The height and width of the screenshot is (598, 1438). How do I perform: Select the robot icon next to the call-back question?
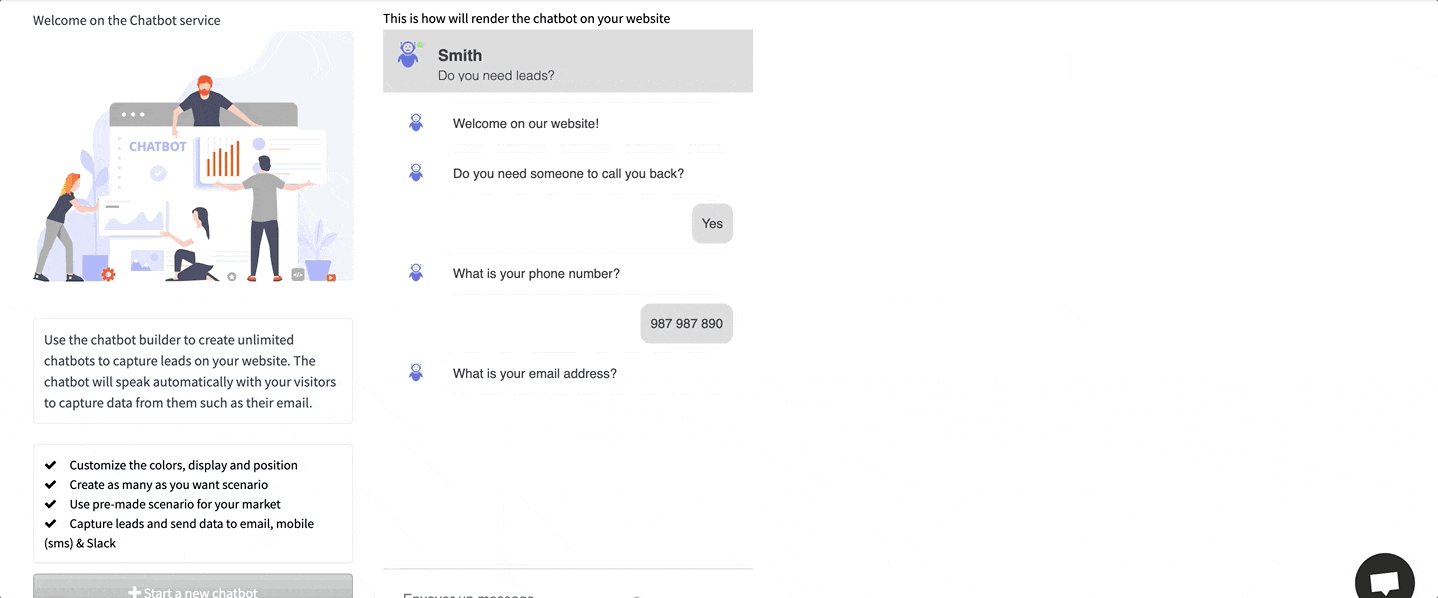[x=416, y=172]
